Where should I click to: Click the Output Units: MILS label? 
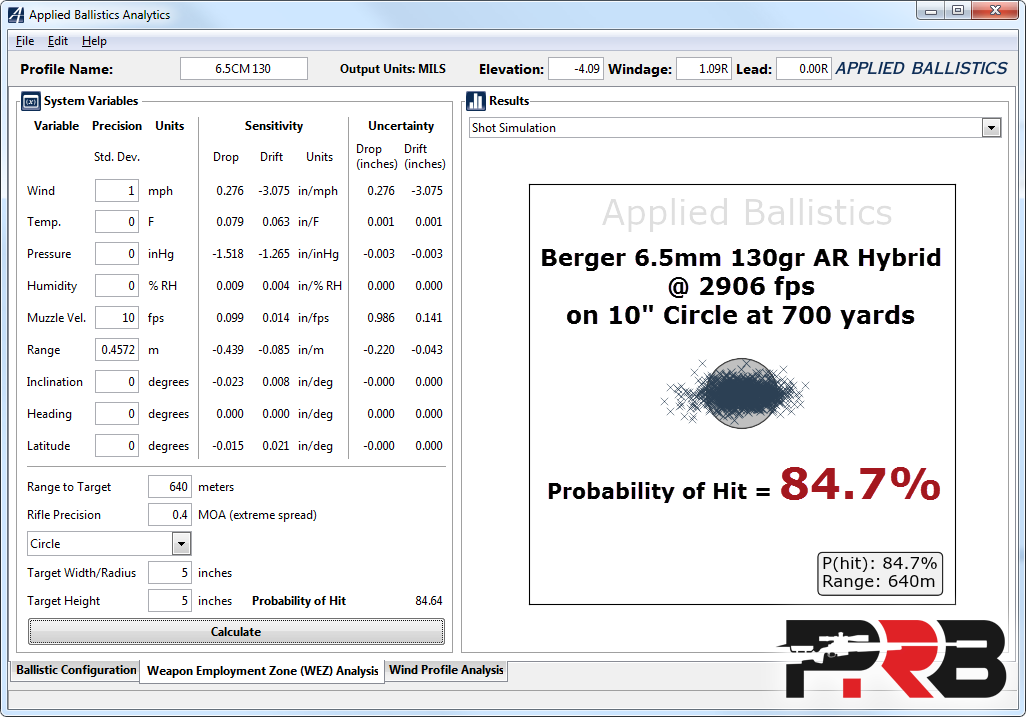(x=393, y=69)
